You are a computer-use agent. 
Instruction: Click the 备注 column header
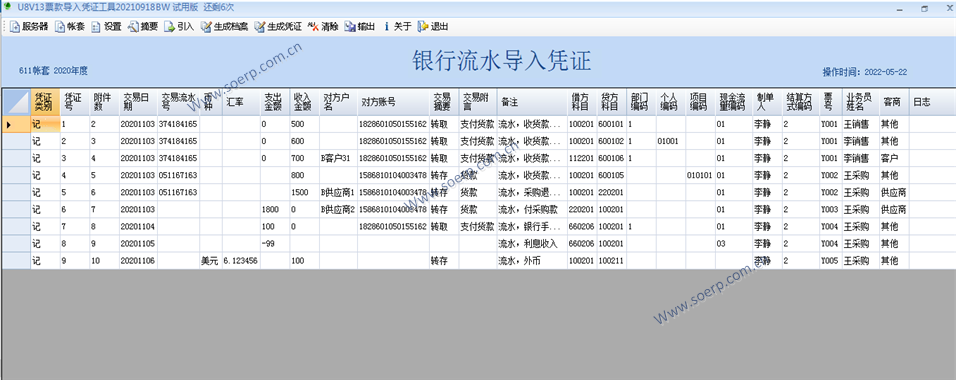coord(532,102)
